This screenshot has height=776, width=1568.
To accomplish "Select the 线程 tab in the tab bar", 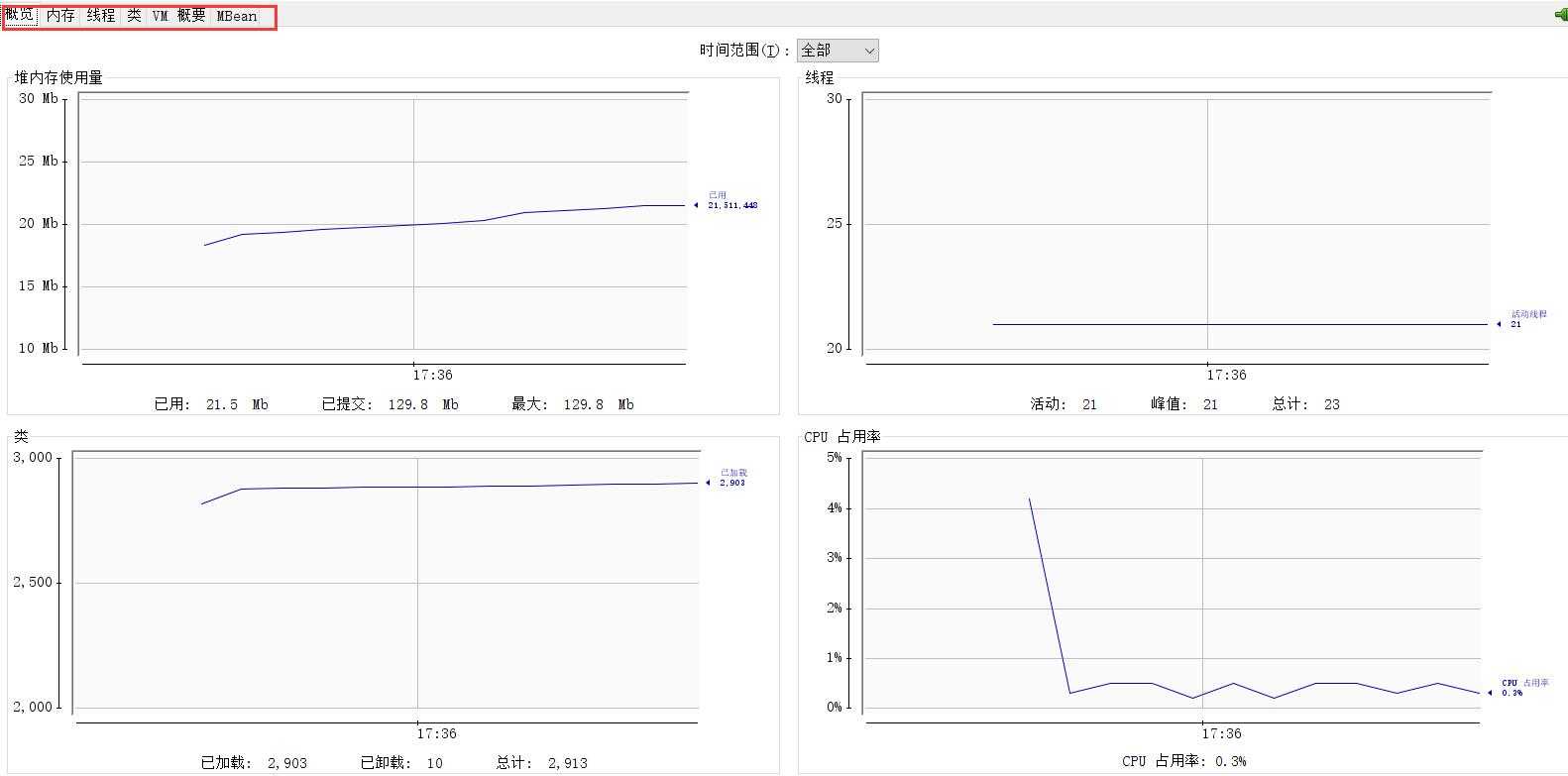I will click(101, 16).
